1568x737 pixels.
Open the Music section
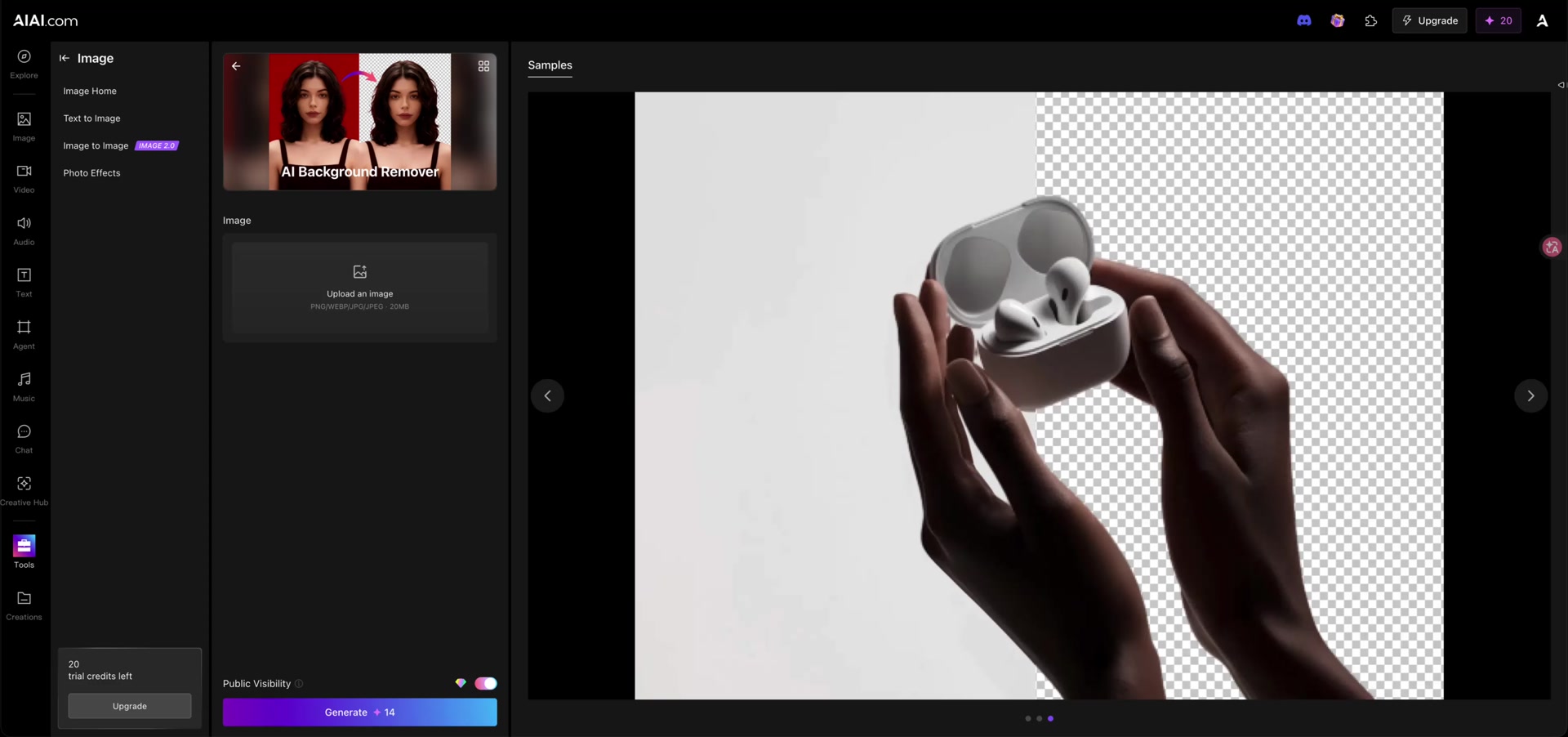coord(24,386)
